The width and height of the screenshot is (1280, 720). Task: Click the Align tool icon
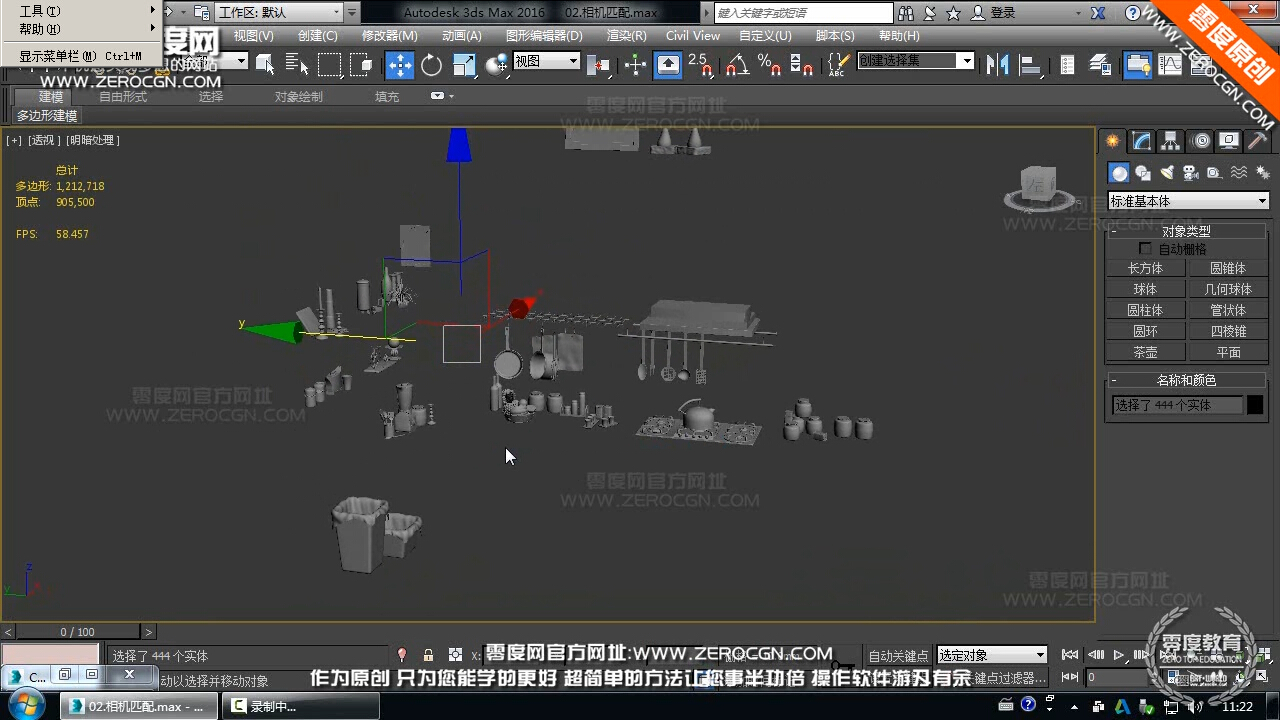click(x=1030, y=65)
